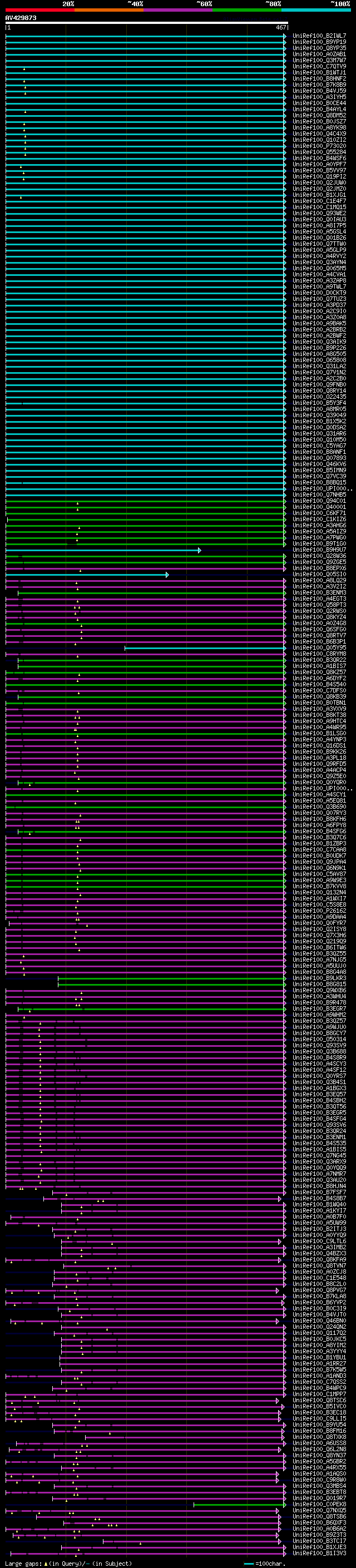Select the UniRef100_B9H9U7 label
This screenshot has height=1568, width=356.
319,550
